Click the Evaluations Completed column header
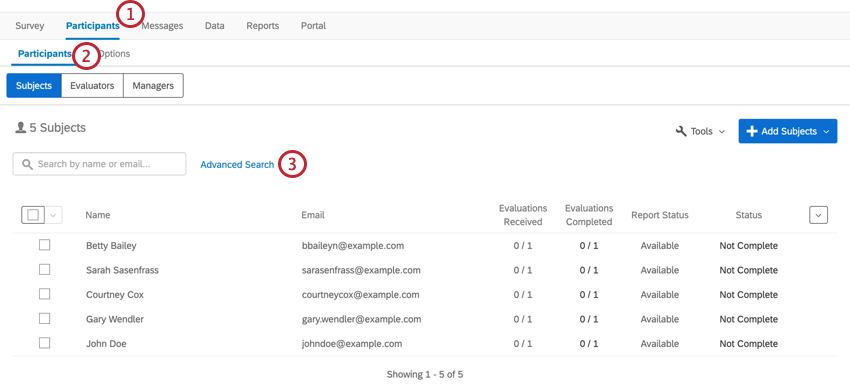850x391 pixels. (589, 215)
